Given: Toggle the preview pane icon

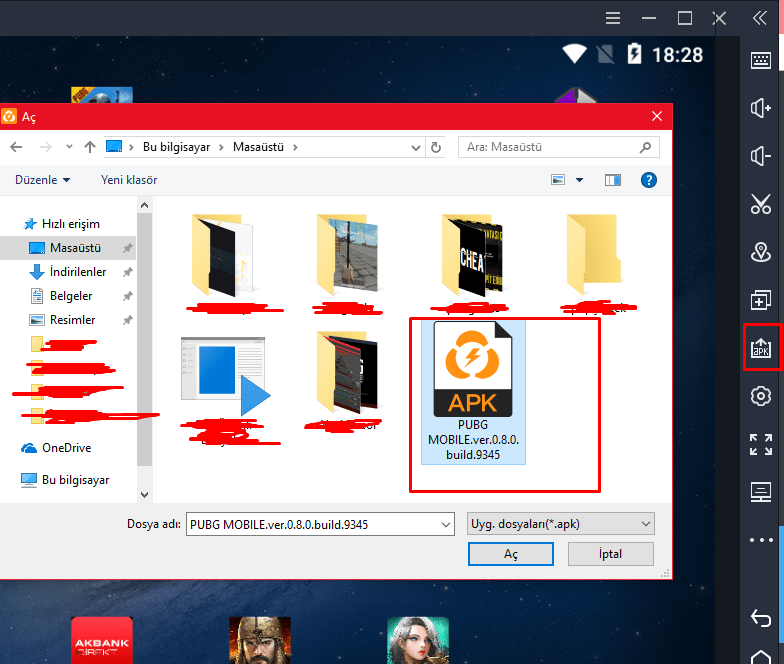Looking at the screenshot, I should (612, 180).
